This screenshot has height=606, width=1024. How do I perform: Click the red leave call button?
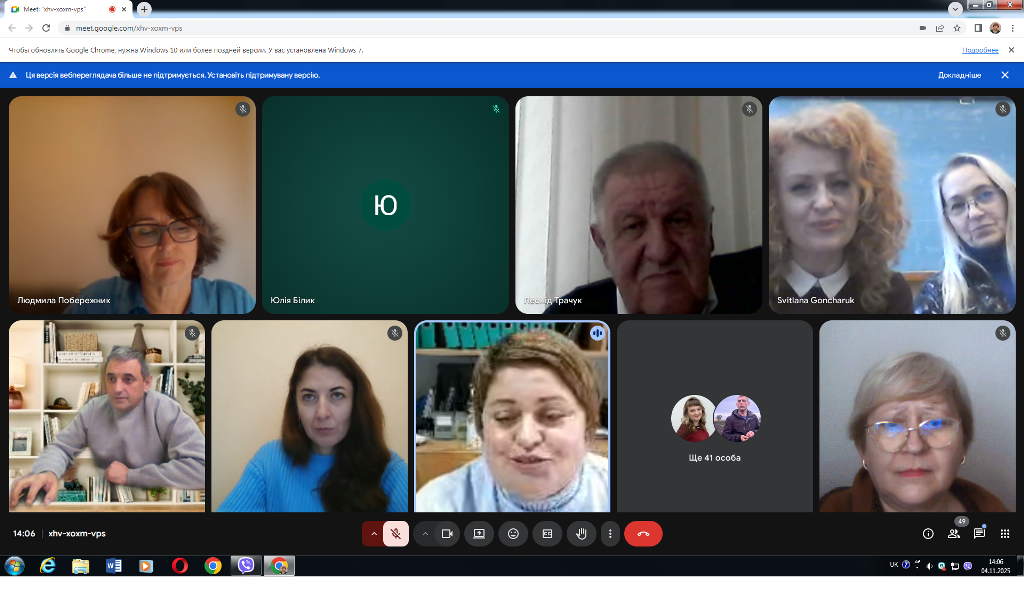point(643,534)
